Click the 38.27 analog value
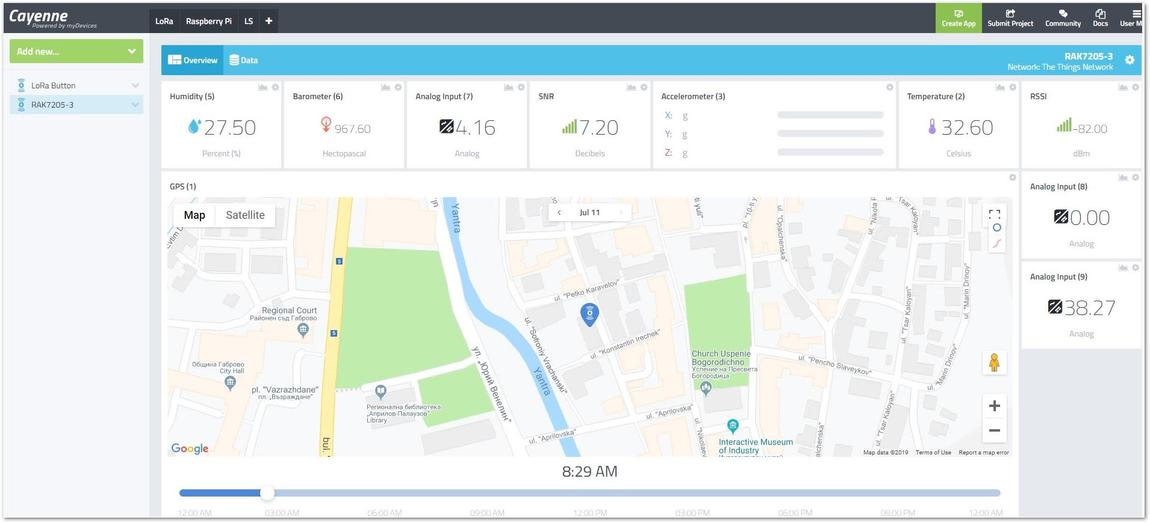 coord(1090,308)
